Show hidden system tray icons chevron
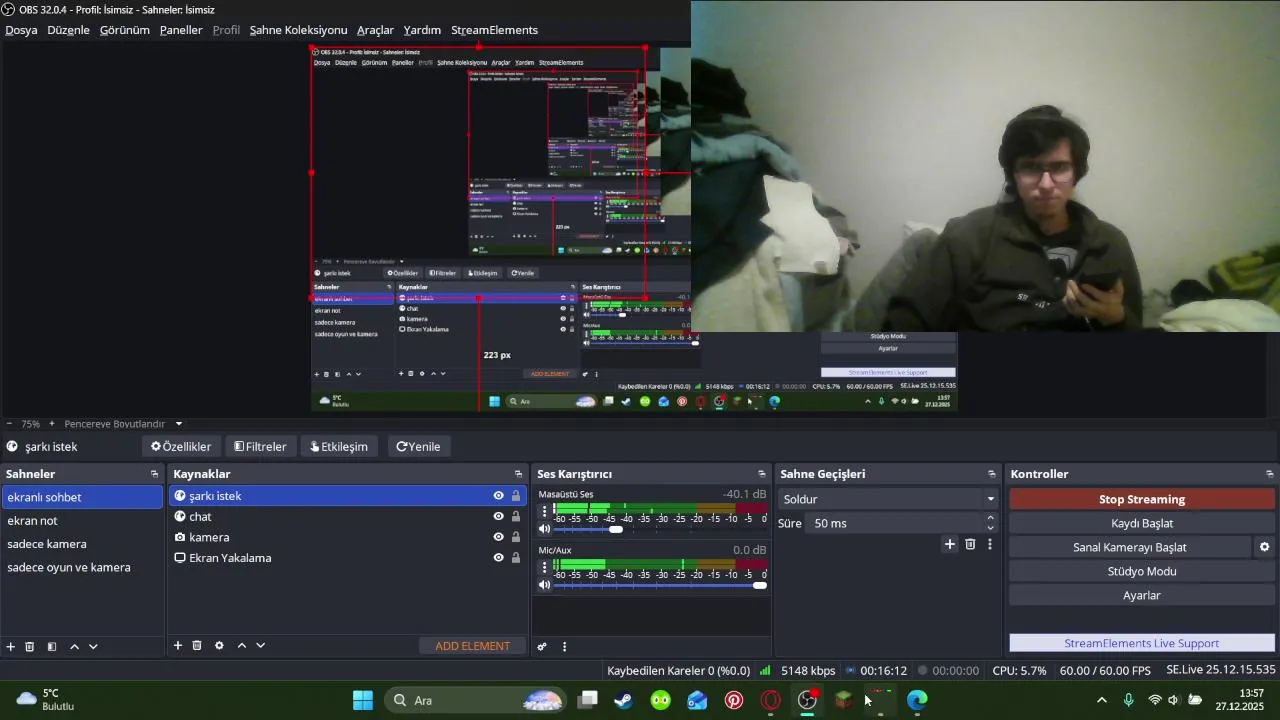Image resolution: width=1280 pixels, height=720 pixels. [1102, 700]
